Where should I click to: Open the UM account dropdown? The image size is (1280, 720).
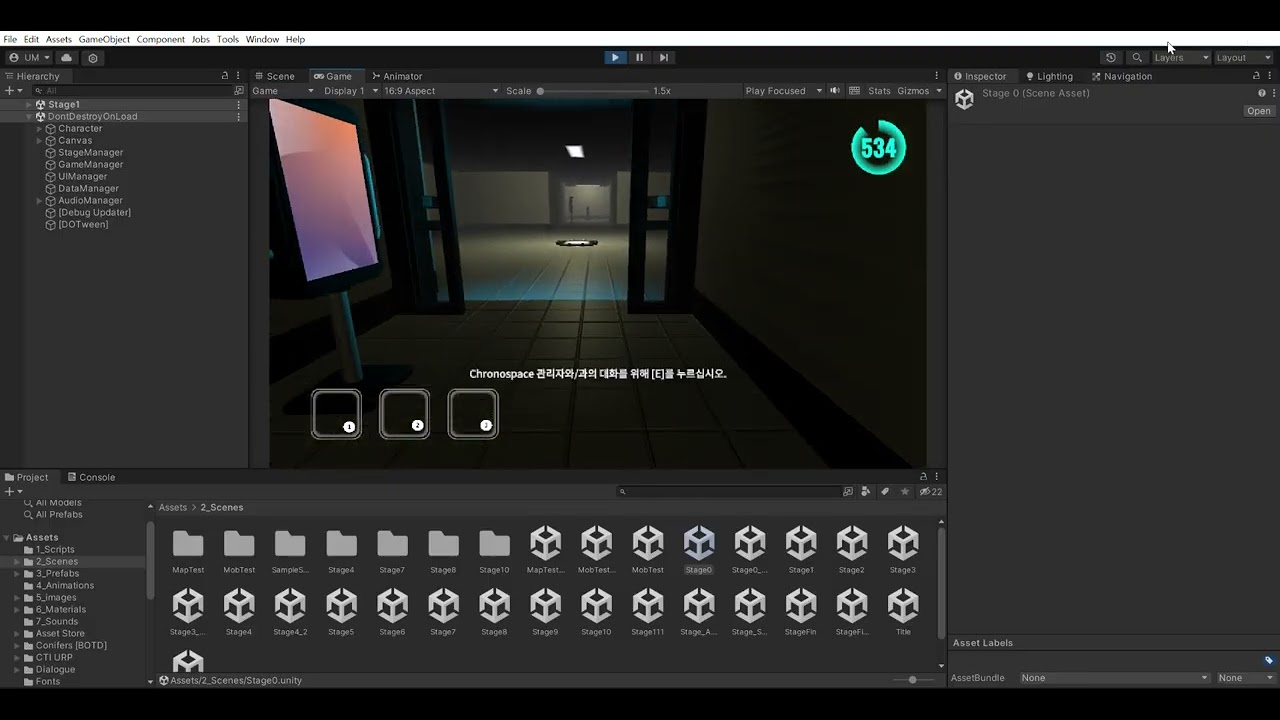coord(29,58)
